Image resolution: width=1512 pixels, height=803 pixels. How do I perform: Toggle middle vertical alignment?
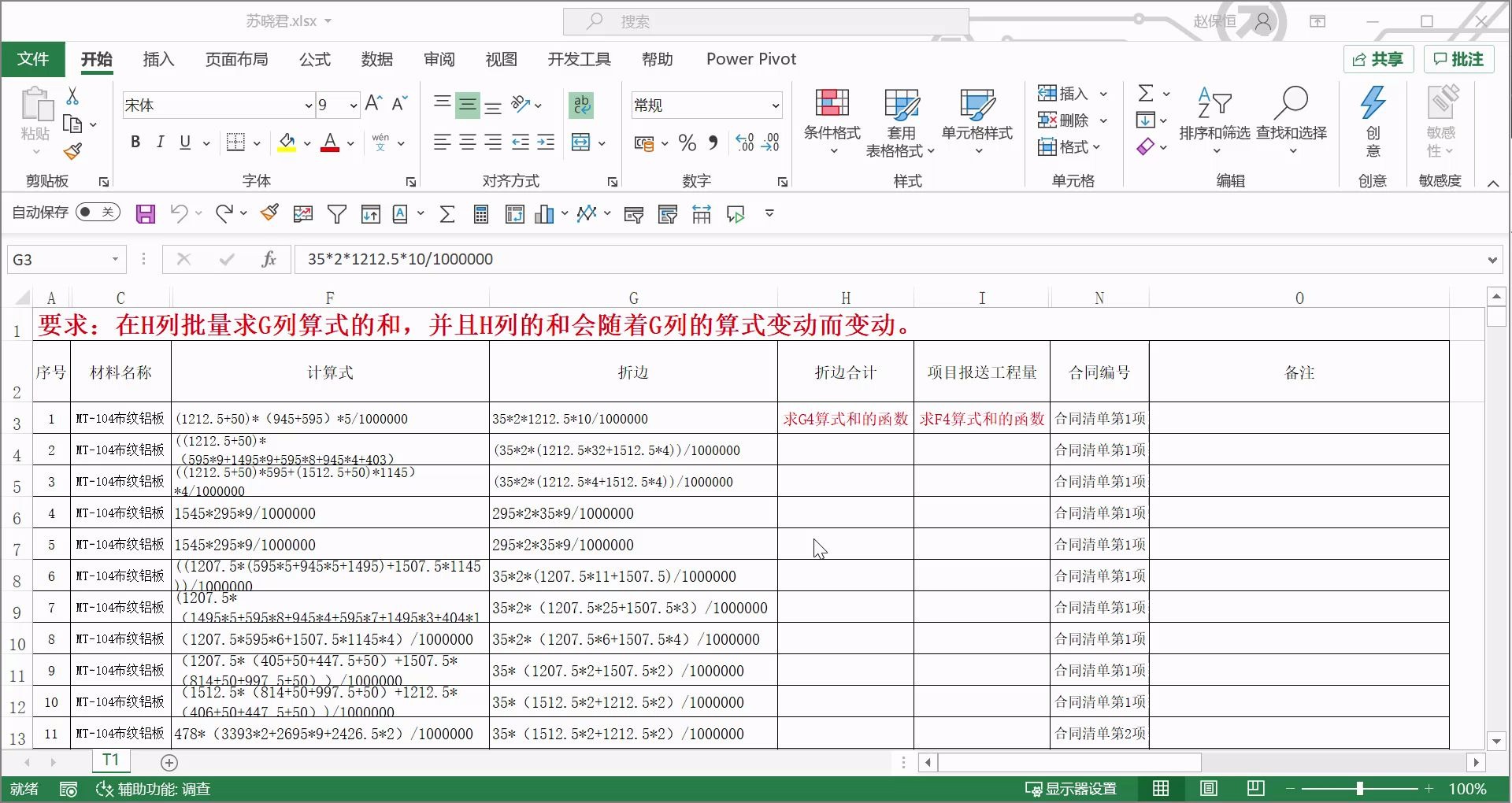[468, 105]
